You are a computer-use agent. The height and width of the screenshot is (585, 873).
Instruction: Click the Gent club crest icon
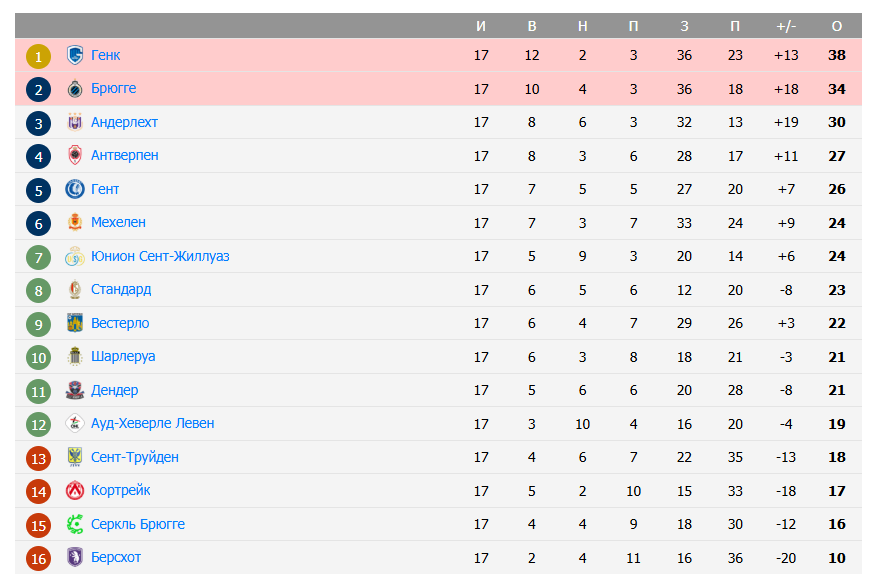pos(74,189)
